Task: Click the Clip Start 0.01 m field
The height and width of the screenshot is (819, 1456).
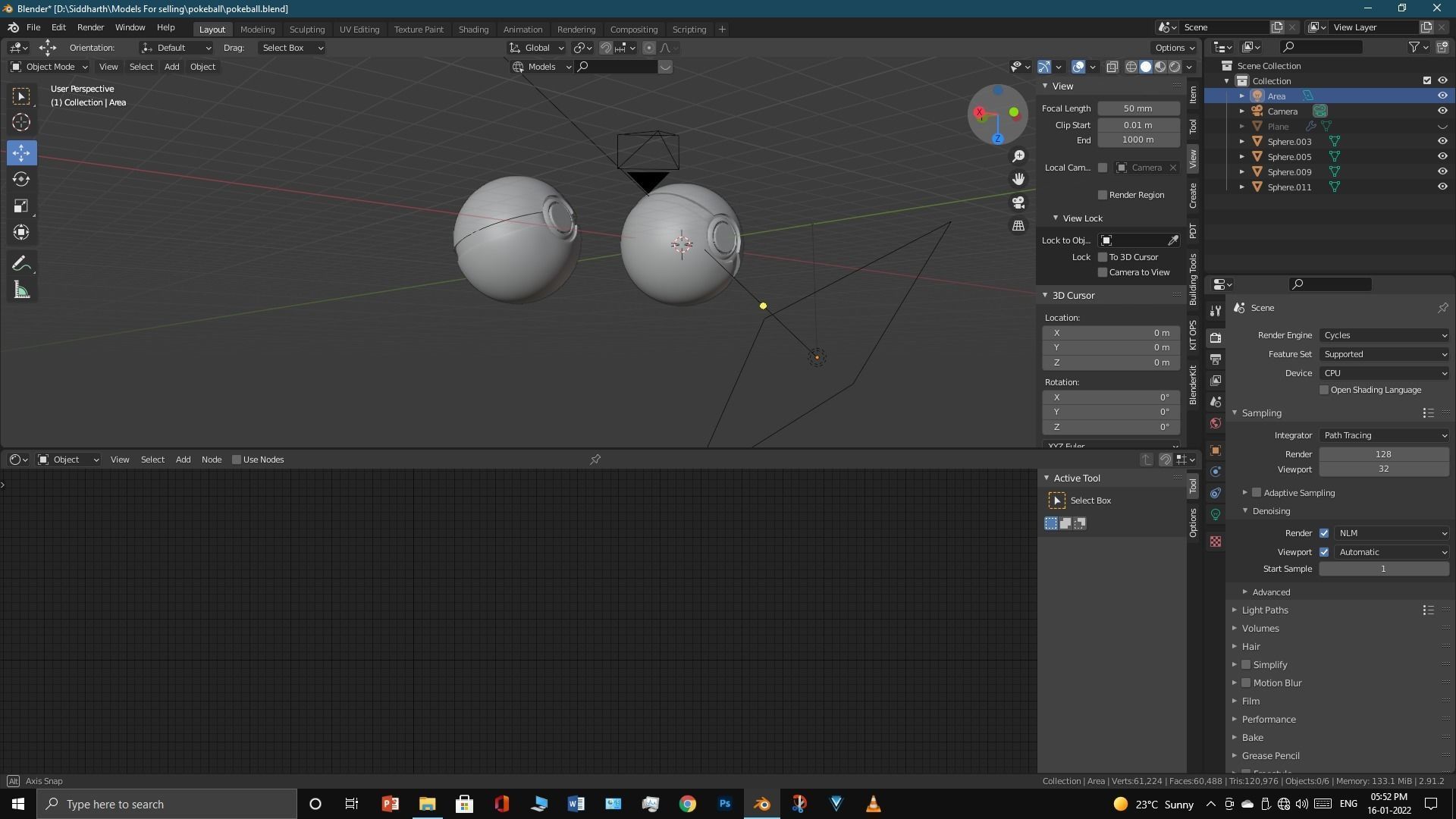Action: pyautogui.click(x=1138, y=125)
